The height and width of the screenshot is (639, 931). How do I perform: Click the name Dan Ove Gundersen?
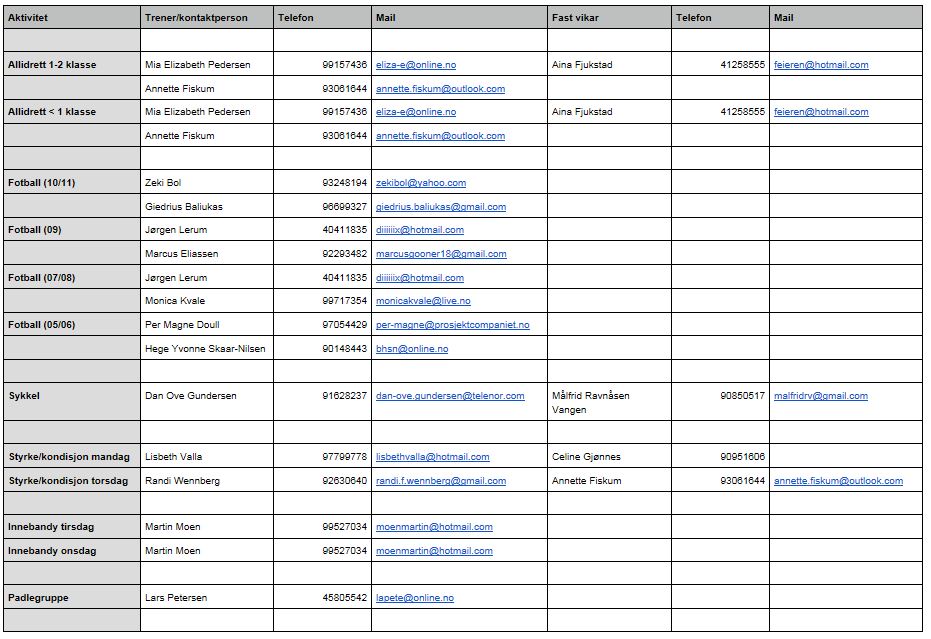191,396
